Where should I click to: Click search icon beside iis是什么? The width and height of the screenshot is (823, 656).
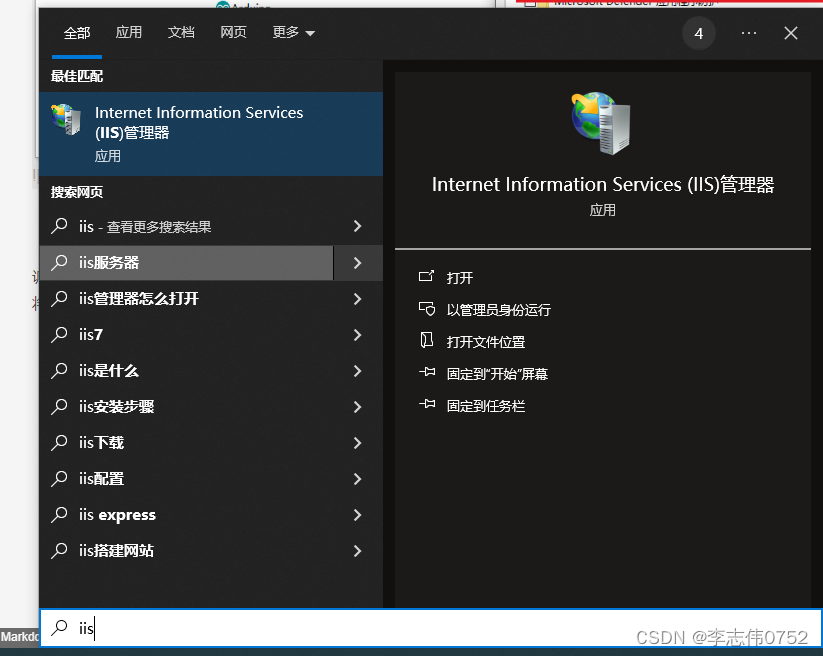pos(59,371)
